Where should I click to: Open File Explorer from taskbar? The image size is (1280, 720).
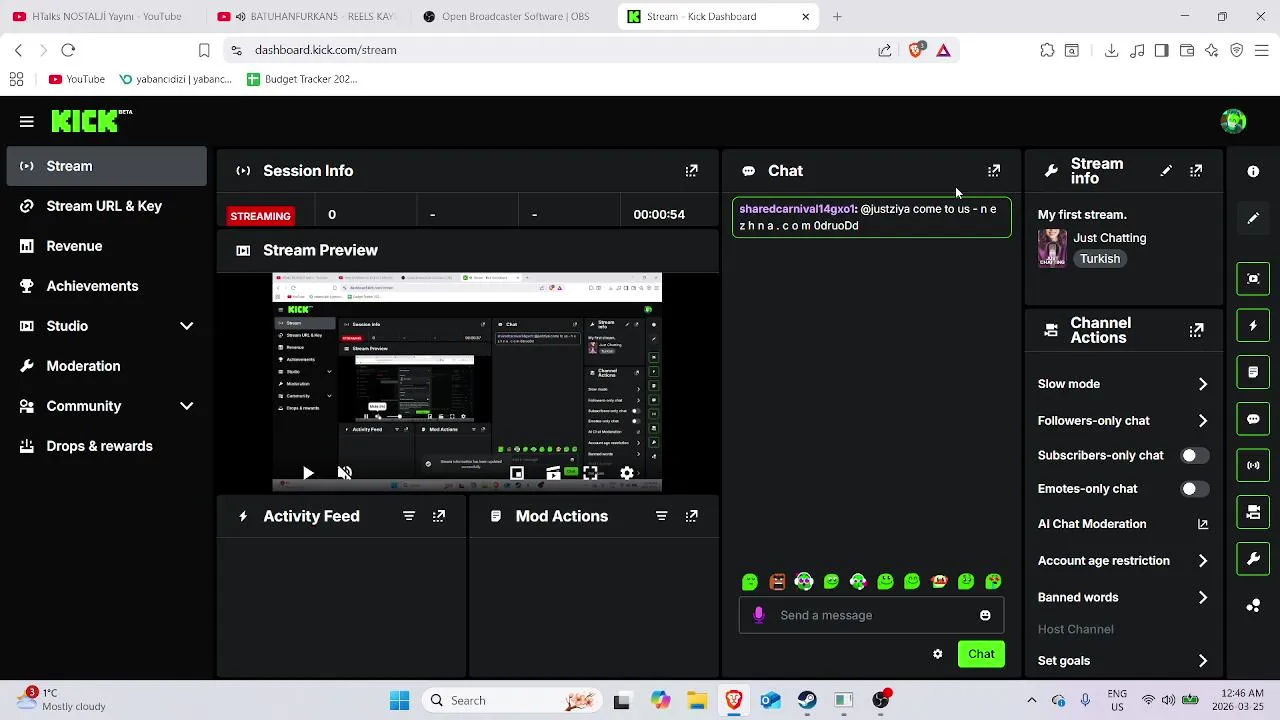pos(696,701)
